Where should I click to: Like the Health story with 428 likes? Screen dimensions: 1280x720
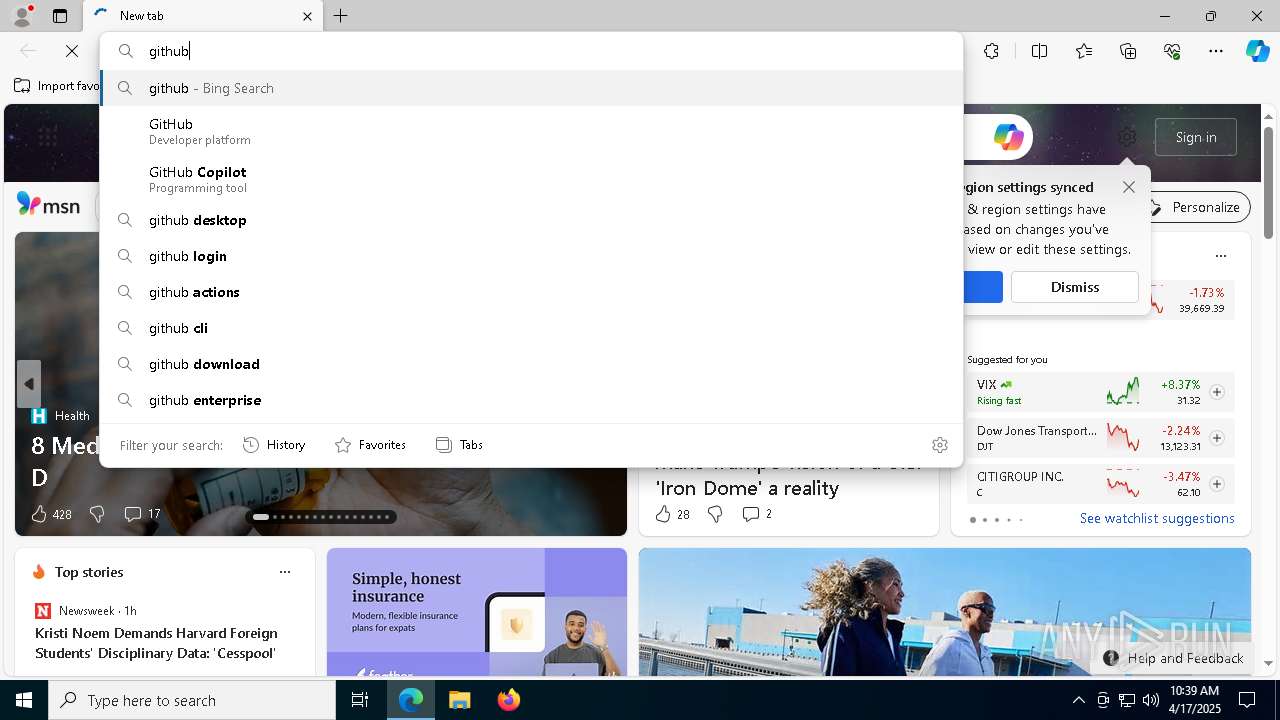click(x=51, y=514)
